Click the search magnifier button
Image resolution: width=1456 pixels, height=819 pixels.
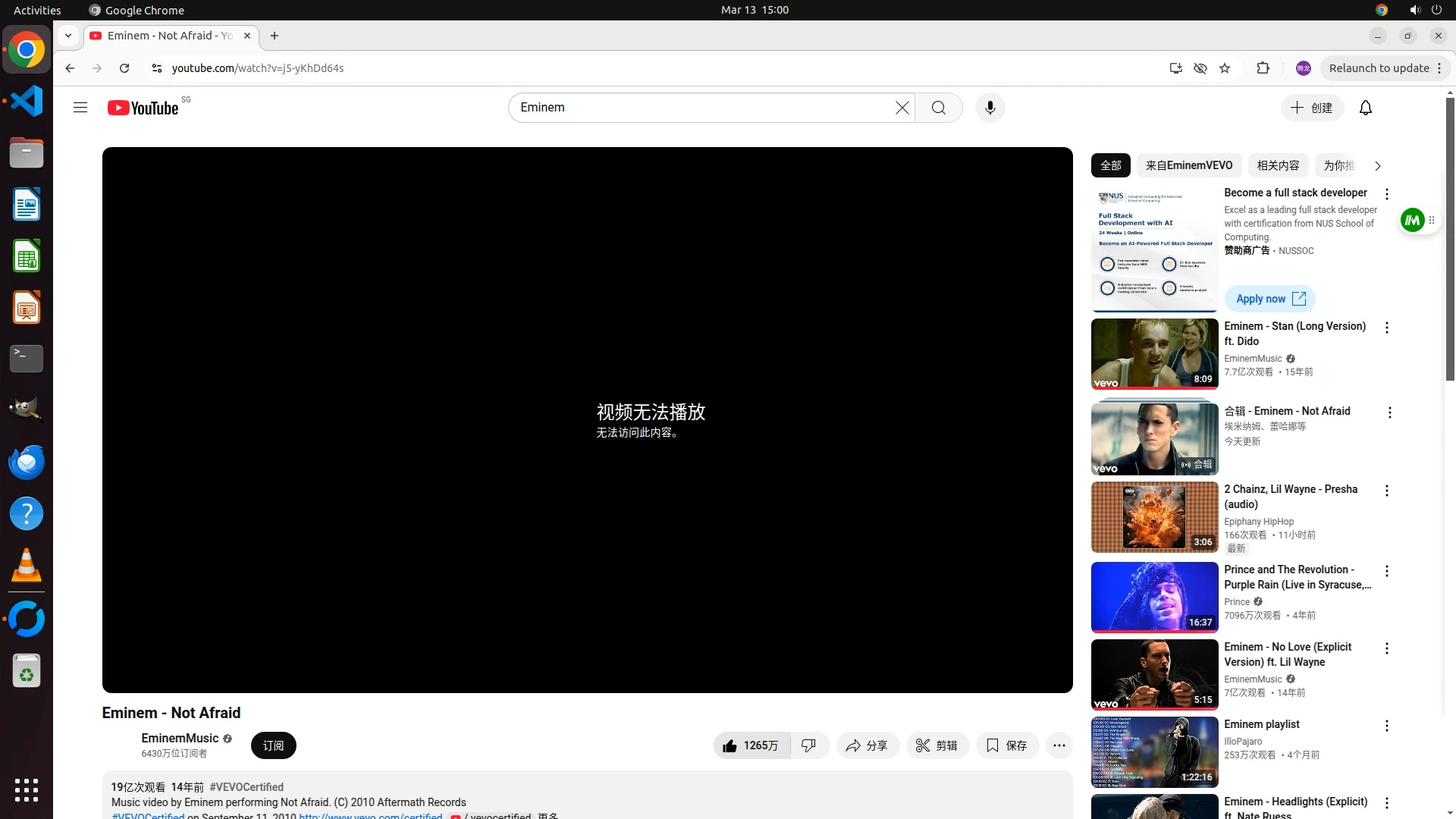pyautogui.click(x=938, y=108)
